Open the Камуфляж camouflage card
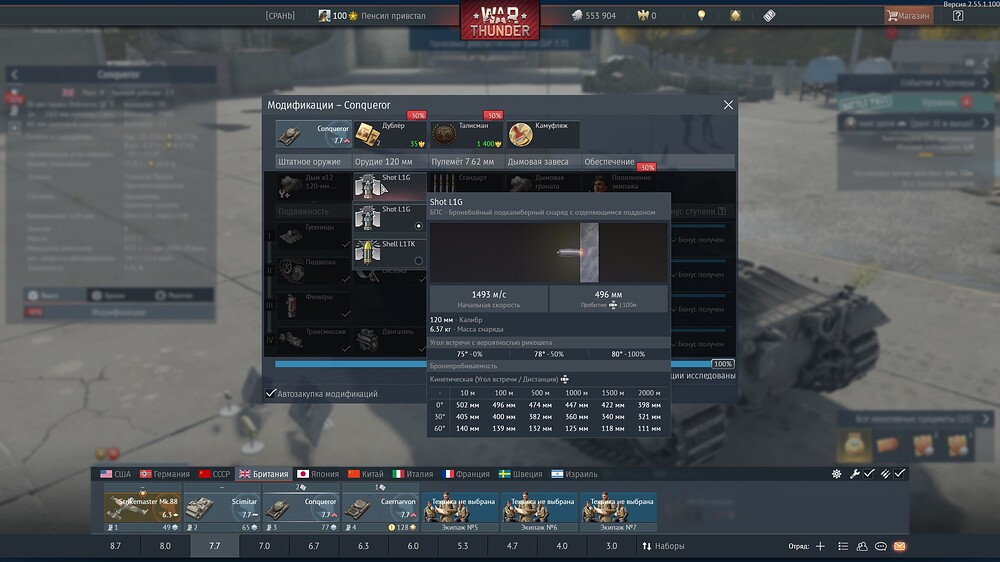1000x562 pixels. pyautogui.click(x=543, y=134)
